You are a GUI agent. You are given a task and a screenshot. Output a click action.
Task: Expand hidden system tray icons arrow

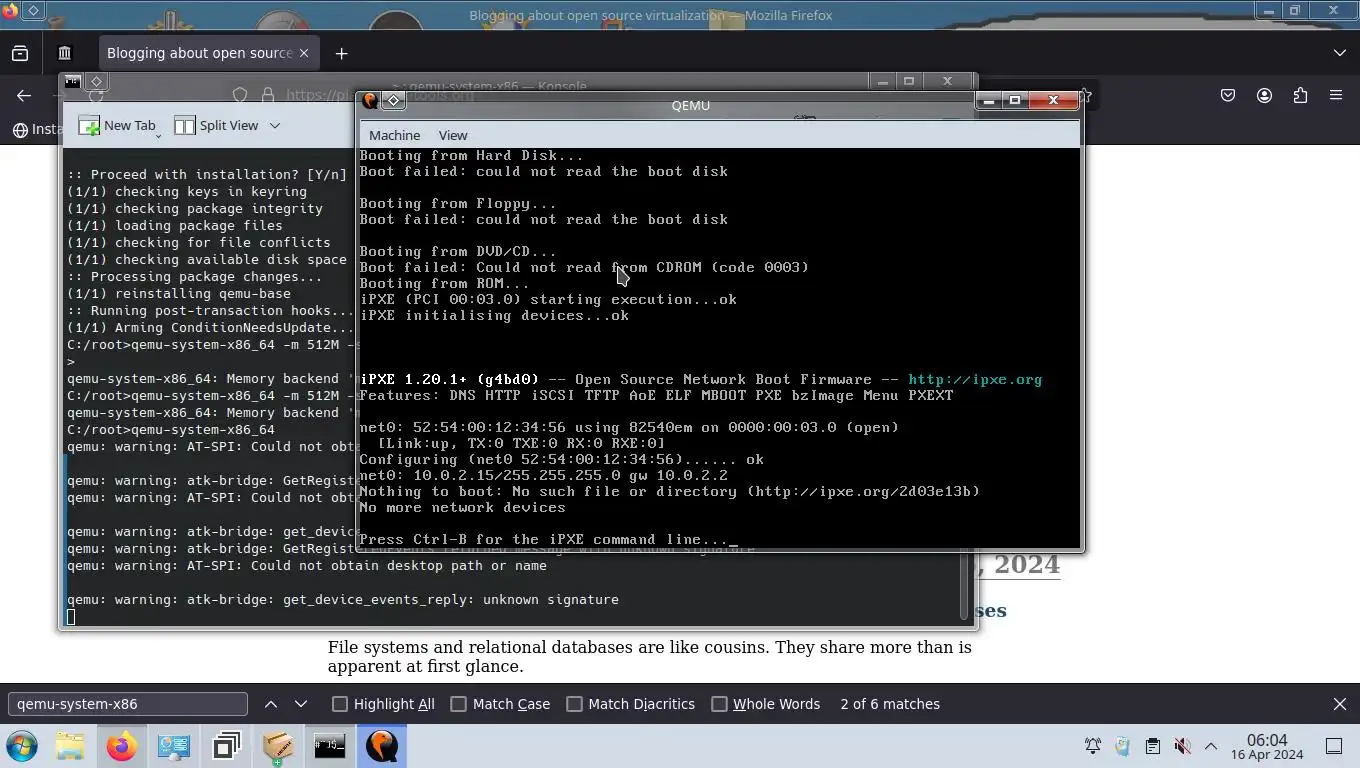(1211, 746)
